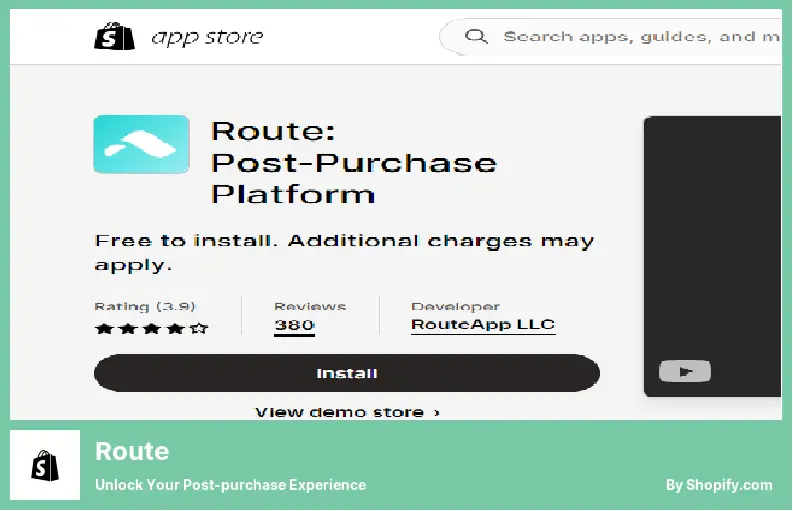Image resolution: width=793 pixels, height=511 pixels.
Task: Click the Free to install pricing text
Action: point(344,252)
